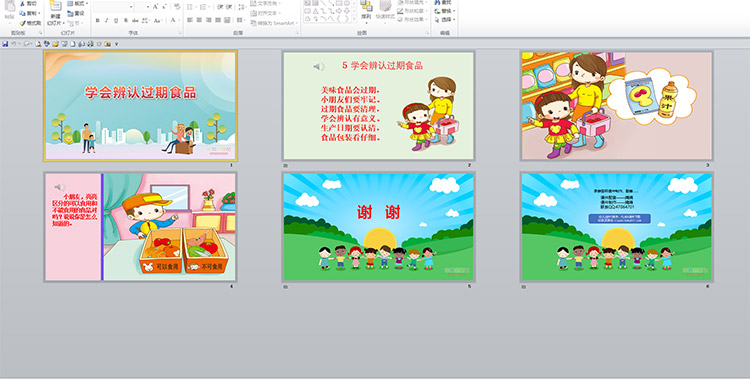Click the Format Painter (格式刷) brush icon

(x=22, y=23)
